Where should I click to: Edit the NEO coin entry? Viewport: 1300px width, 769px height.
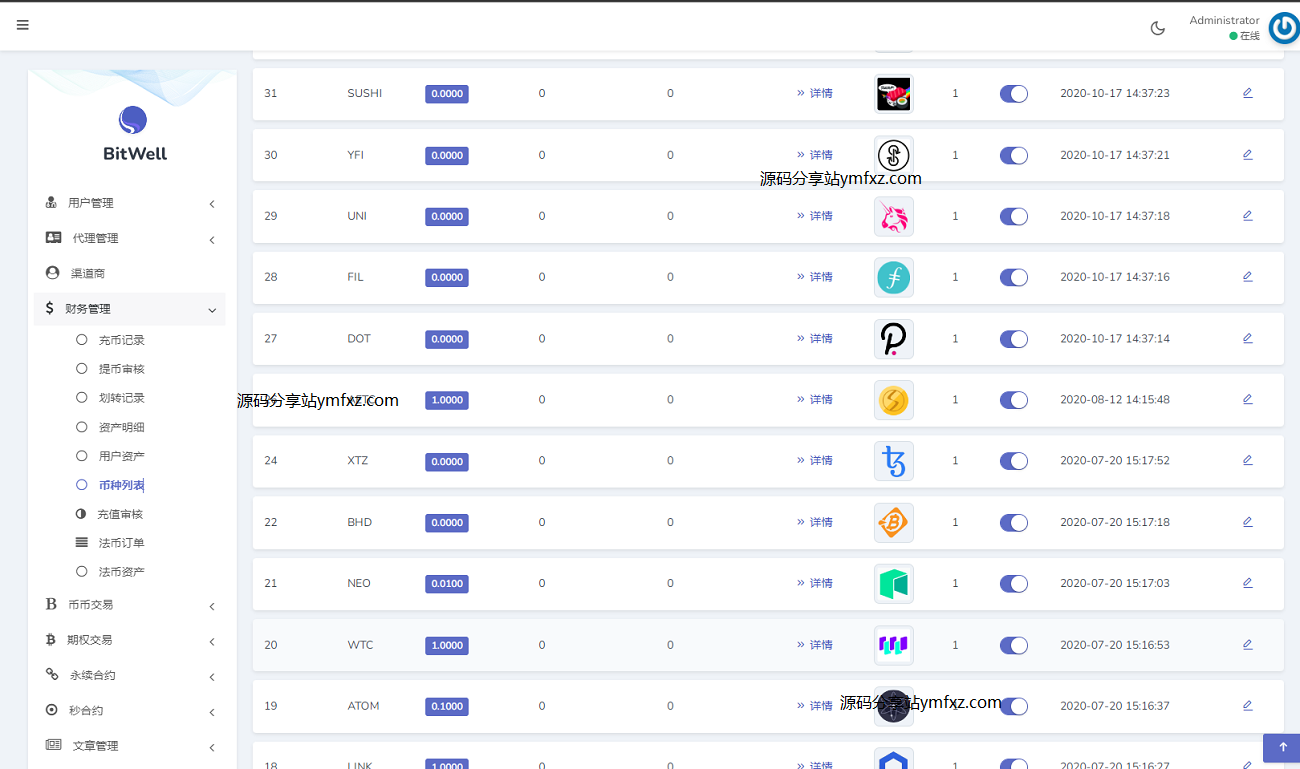1247,583
